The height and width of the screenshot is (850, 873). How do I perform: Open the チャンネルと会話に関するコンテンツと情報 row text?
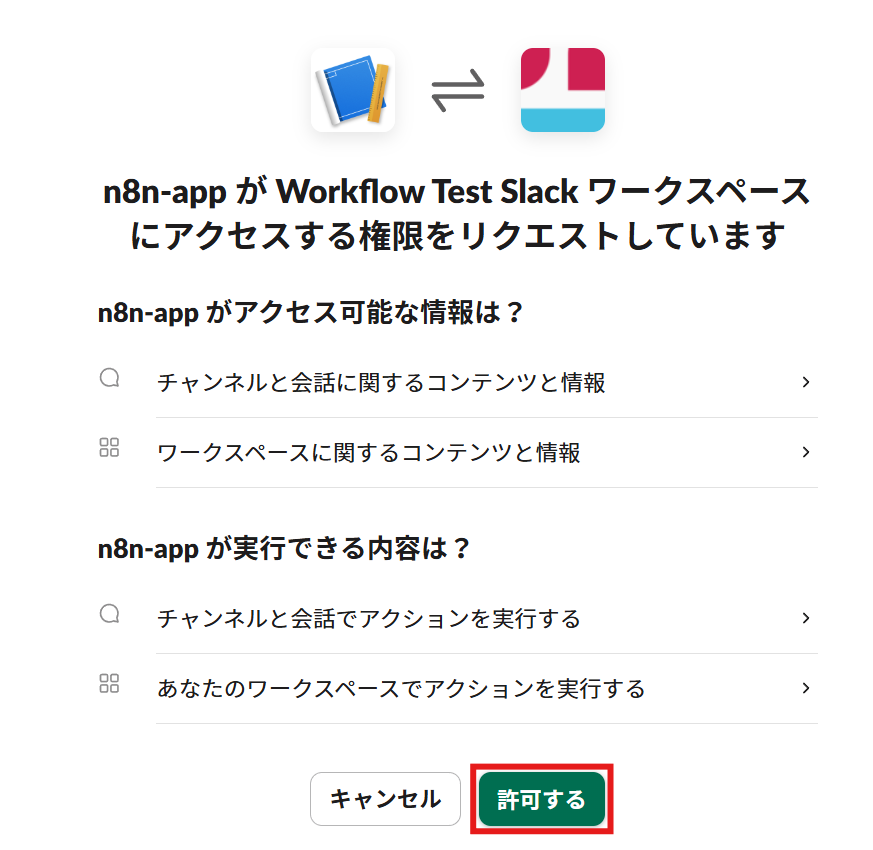[381, 383]
